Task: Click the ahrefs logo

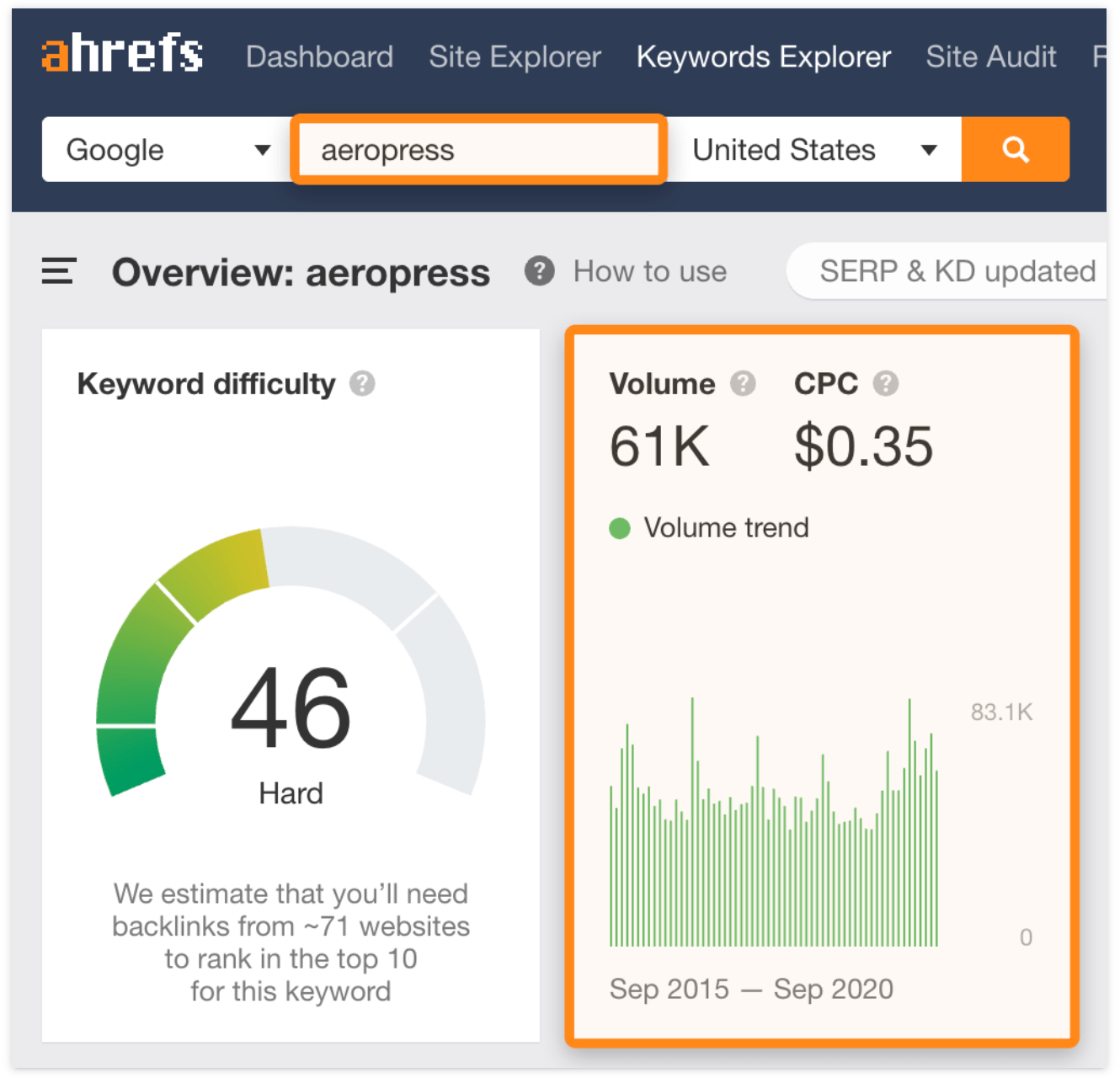Action: pos(122,55)
